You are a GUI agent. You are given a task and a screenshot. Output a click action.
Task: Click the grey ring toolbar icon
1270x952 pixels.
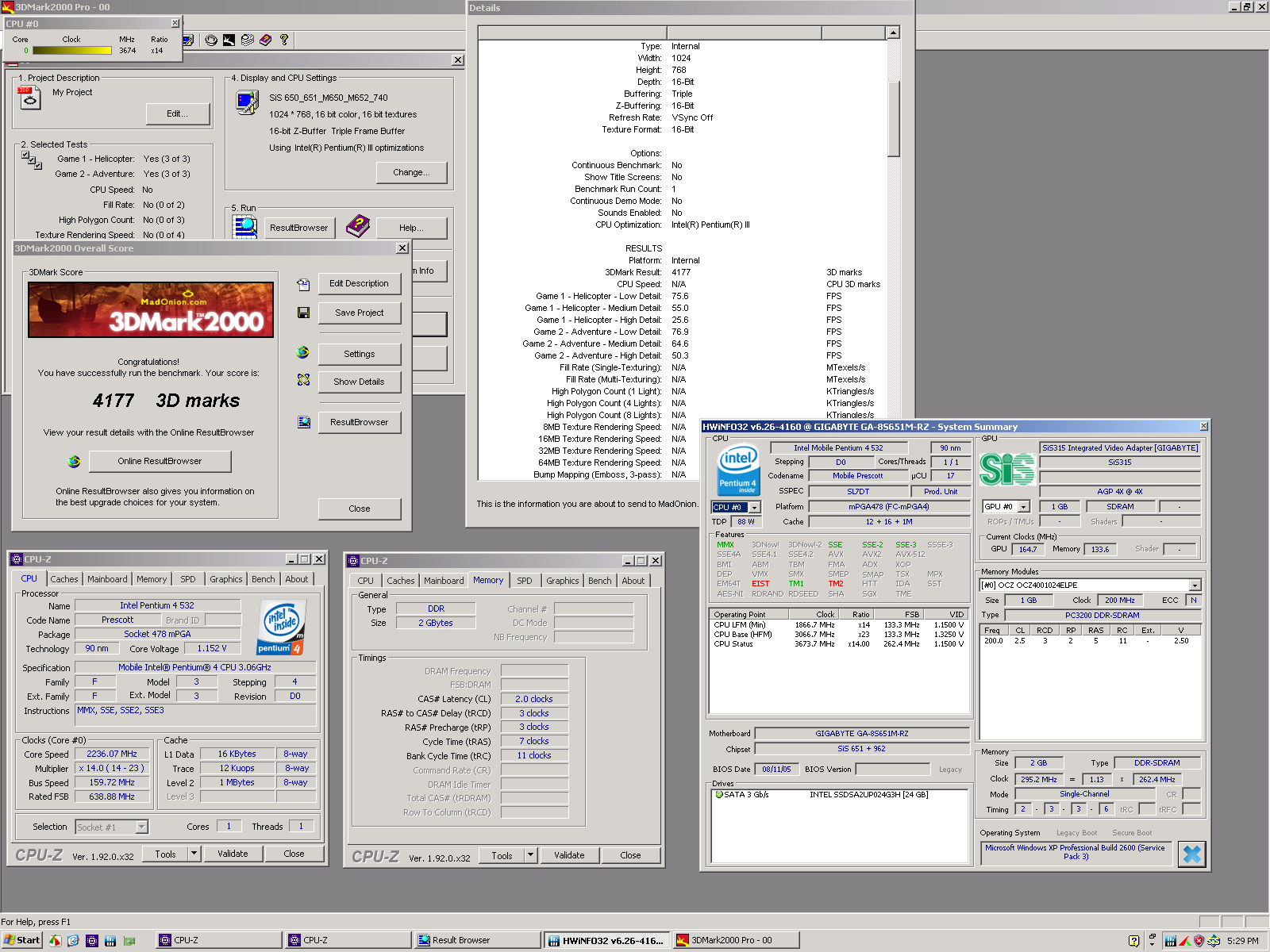(x=211, y=40)
